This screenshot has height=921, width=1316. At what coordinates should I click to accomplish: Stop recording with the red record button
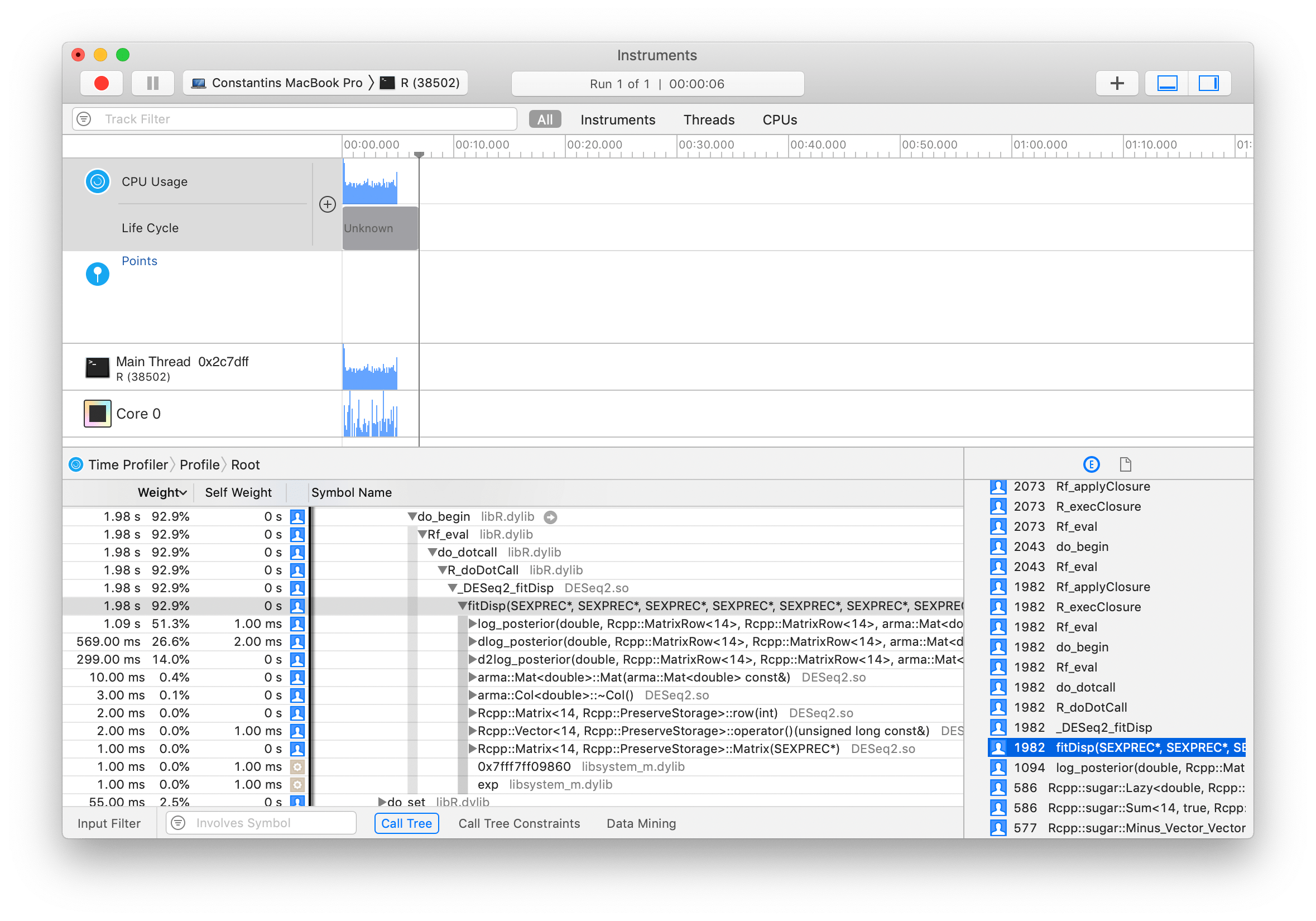[x=102, y=83]
